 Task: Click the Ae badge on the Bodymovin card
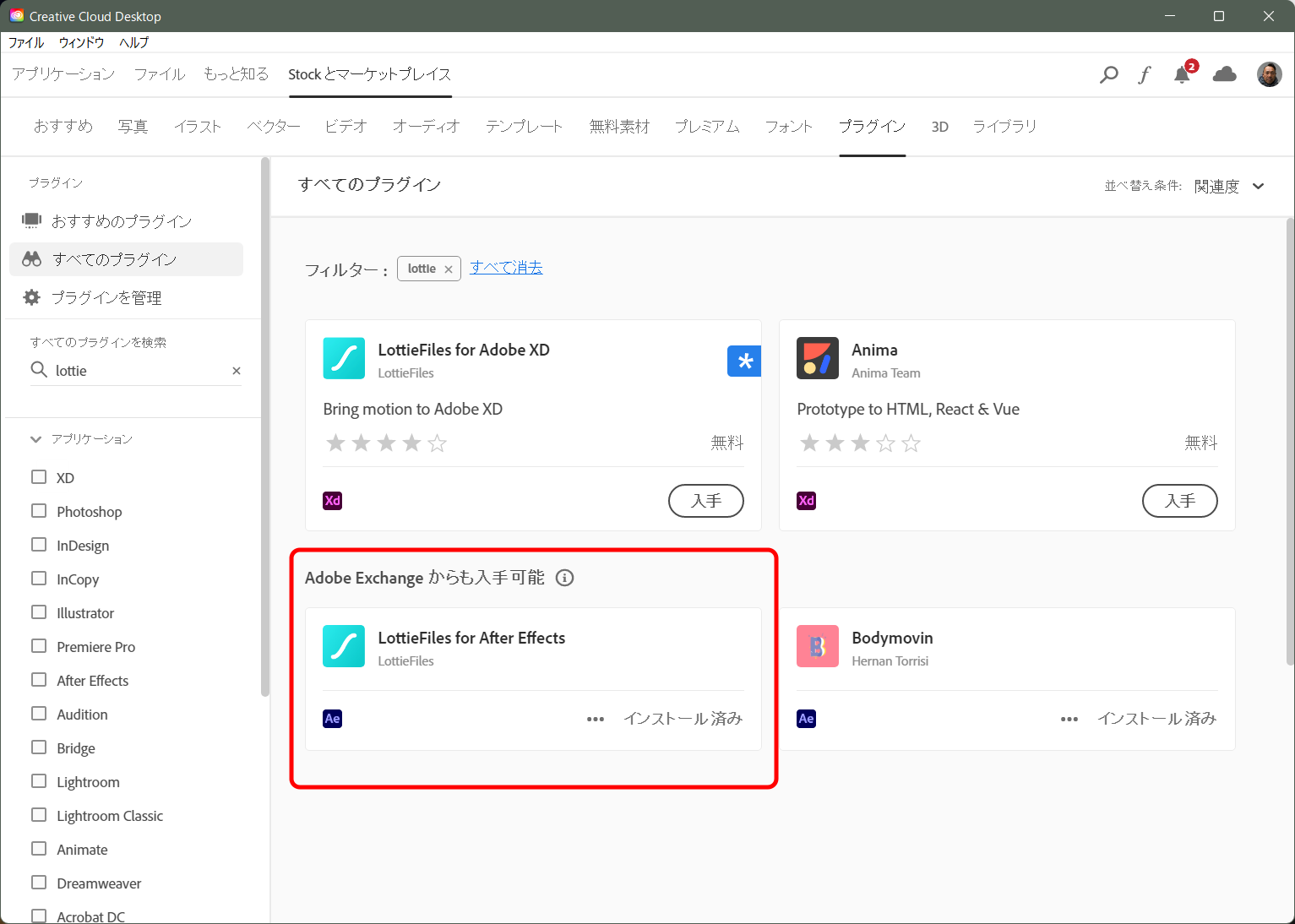(x=807, y=719)
